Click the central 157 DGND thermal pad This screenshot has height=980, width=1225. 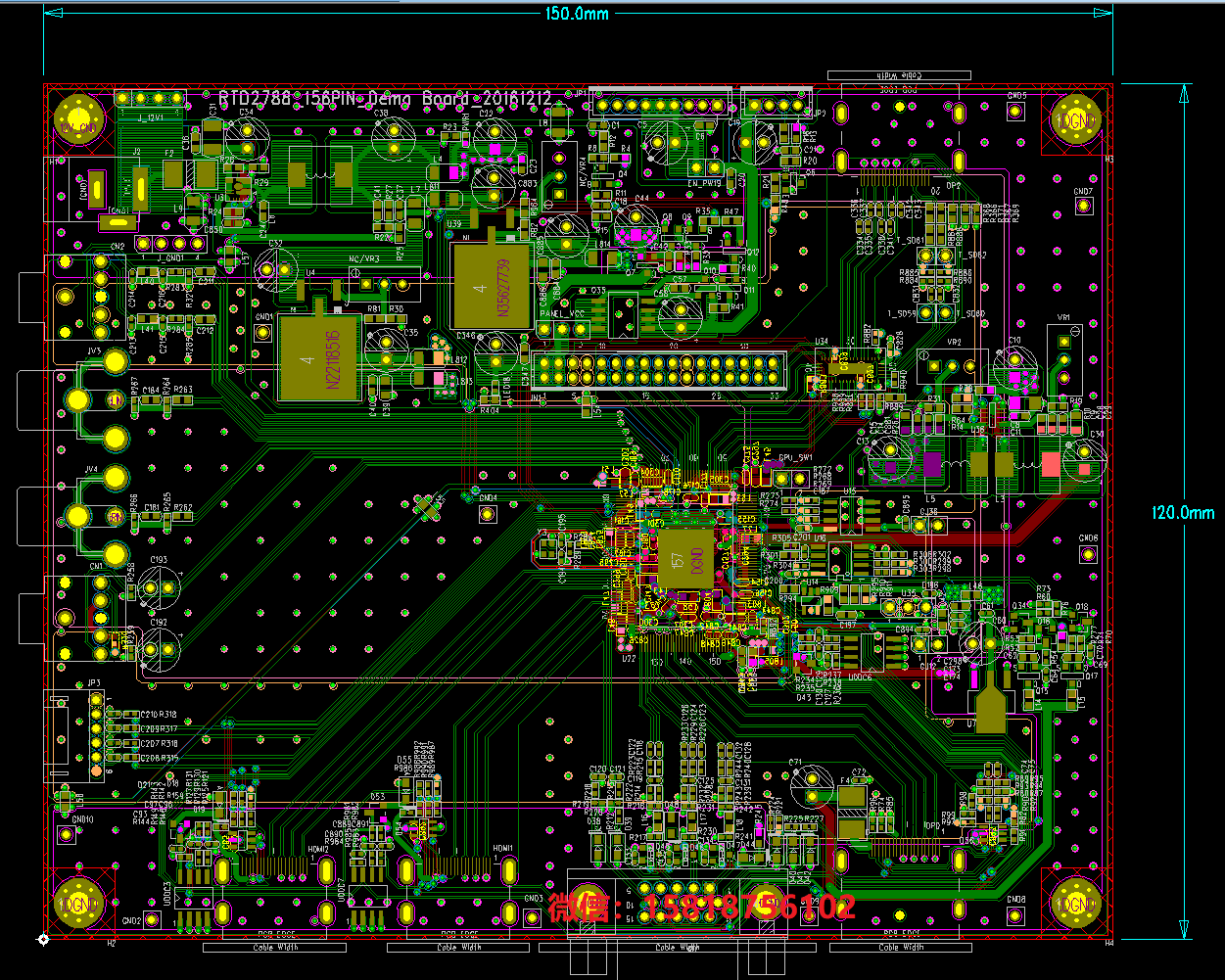[x=685, y=560]
